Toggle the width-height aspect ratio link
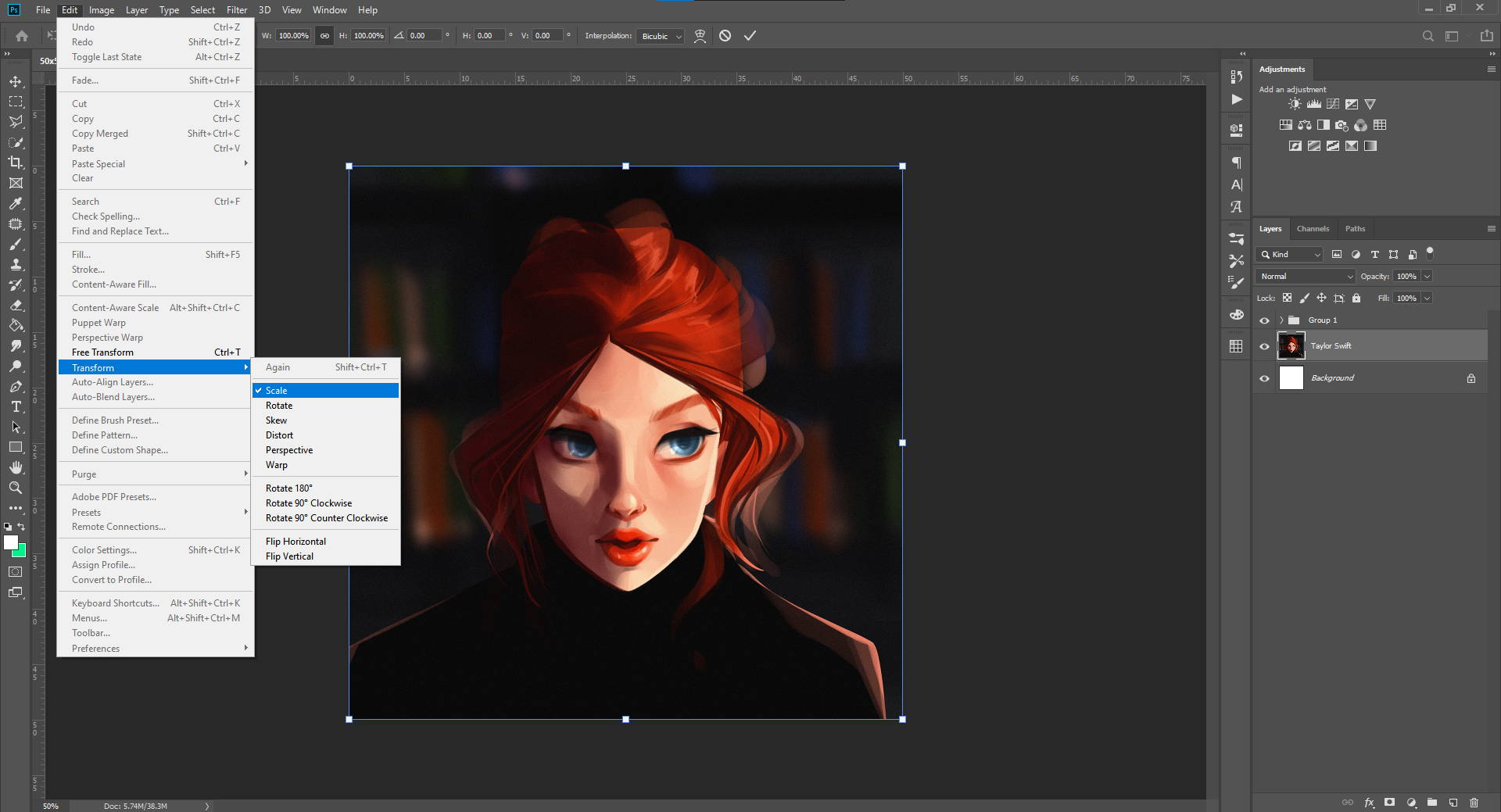Screen dimensions: 1501x812 coord(324,36)
